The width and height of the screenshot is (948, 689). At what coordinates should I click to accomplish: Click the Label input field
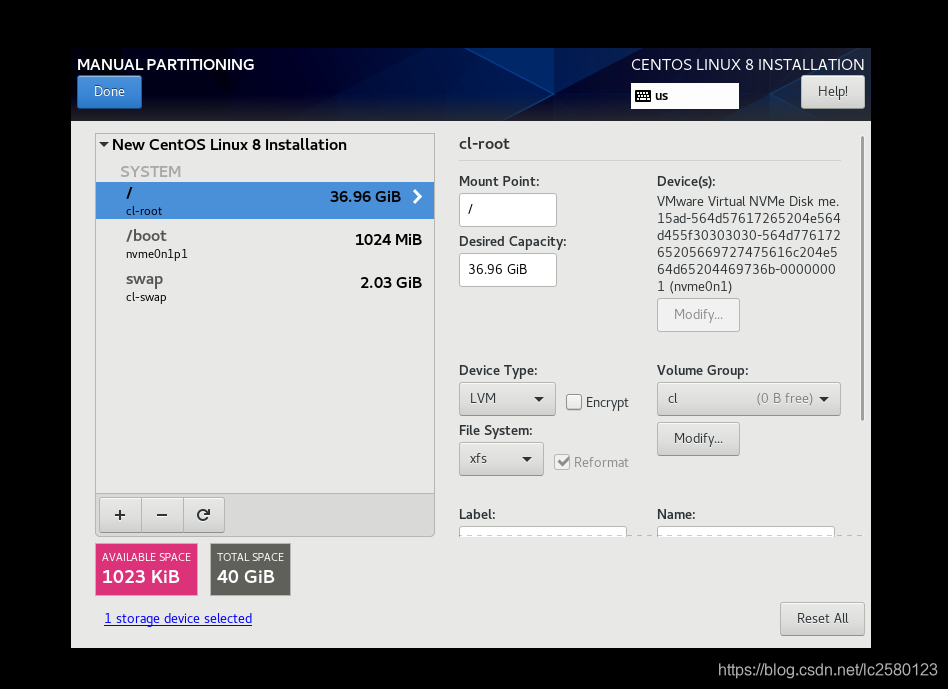(x=543, y=531)
